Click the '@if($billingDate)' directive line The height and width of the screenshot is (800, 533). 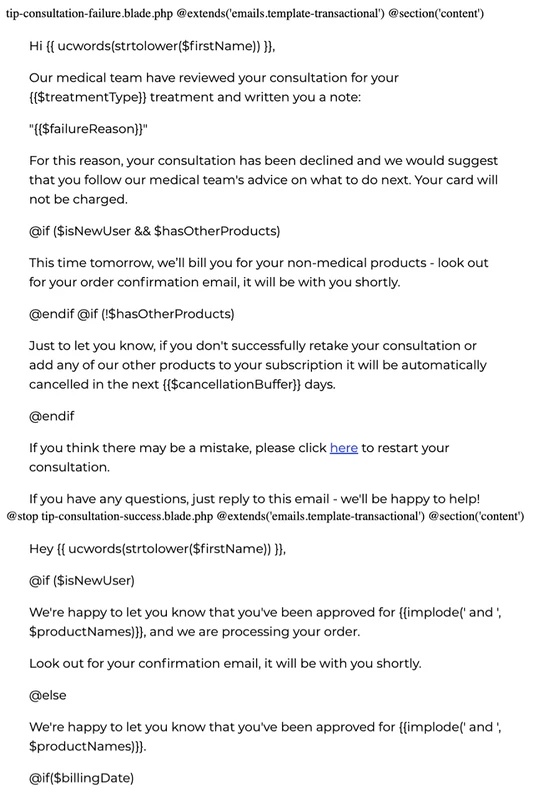click(x=82, y=778)
